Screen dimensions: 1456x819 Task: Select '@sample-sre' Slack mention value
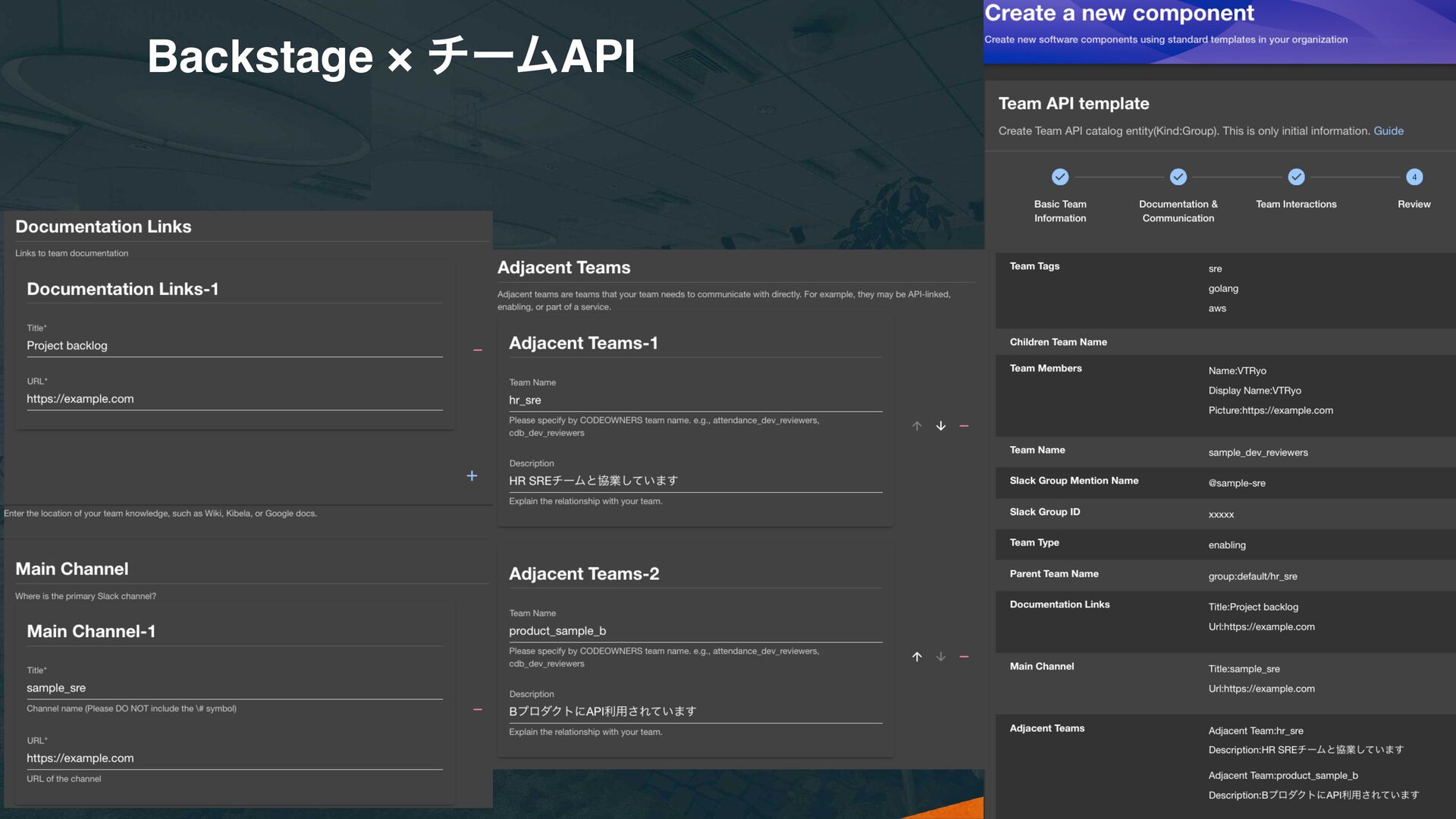pos(1236,483)
